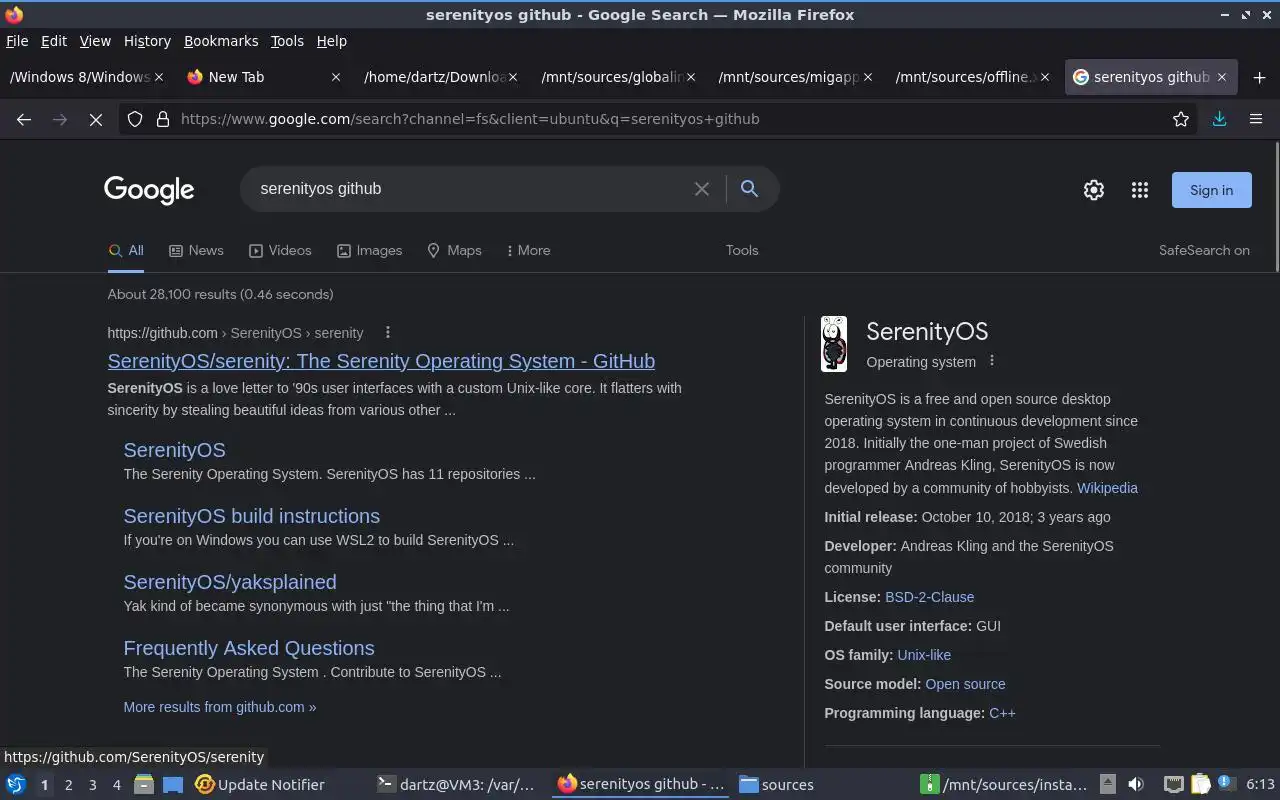Viewport: 1280px width, 800px height.
Task: Close the New Tab tab
Action: coord(336,77)
